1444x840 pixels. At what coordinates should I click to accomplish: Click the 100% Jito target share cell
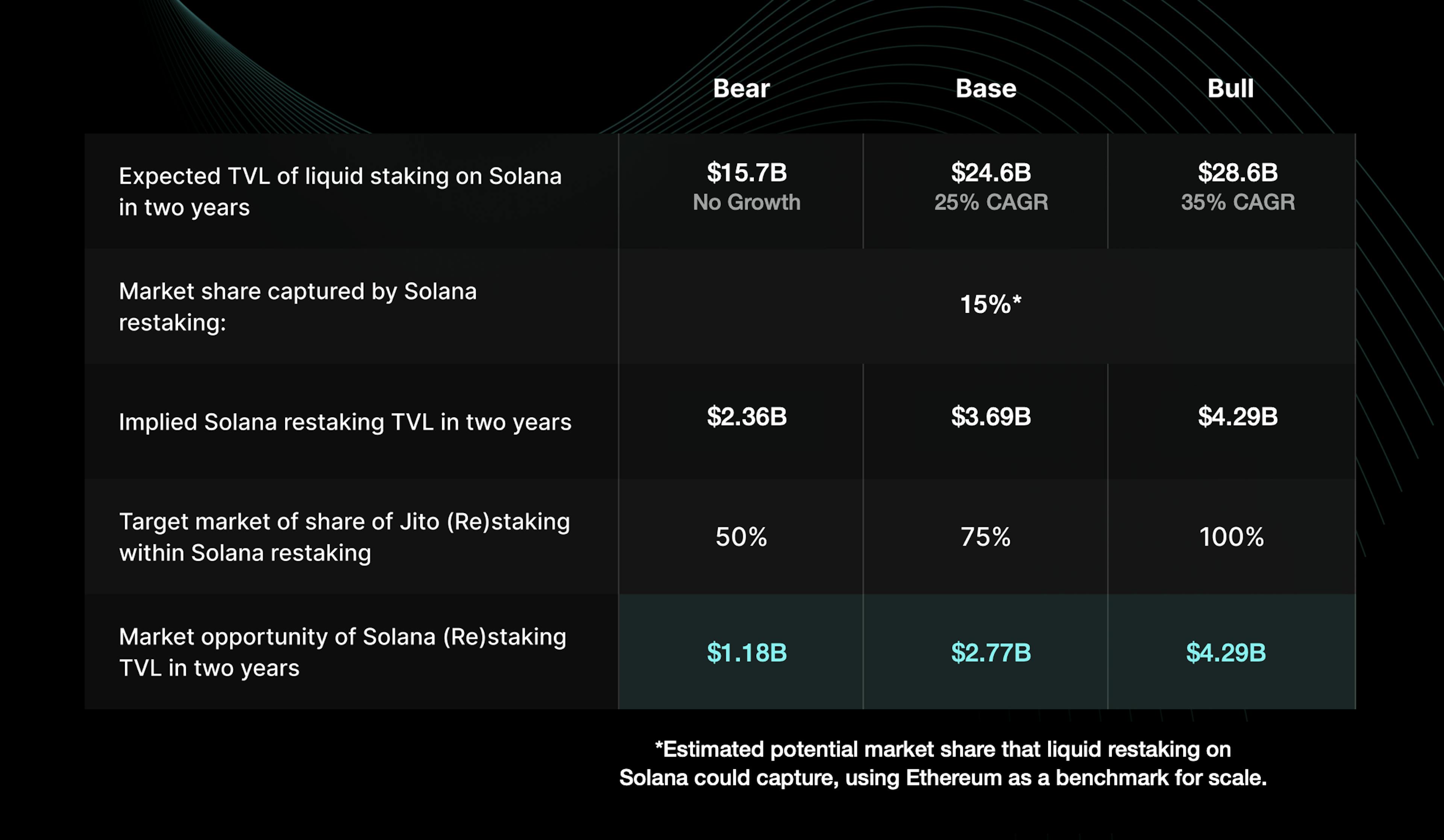click(x=1232, y=537)
